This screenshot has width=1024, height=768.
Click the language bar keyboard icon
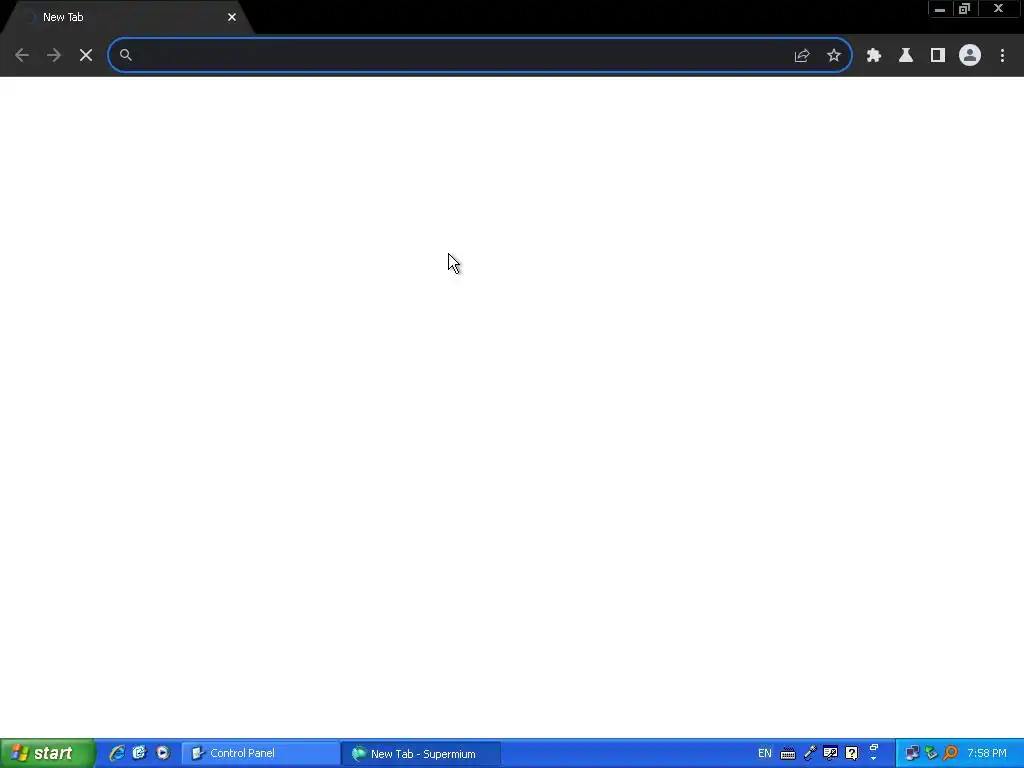(x=788, y=754)
